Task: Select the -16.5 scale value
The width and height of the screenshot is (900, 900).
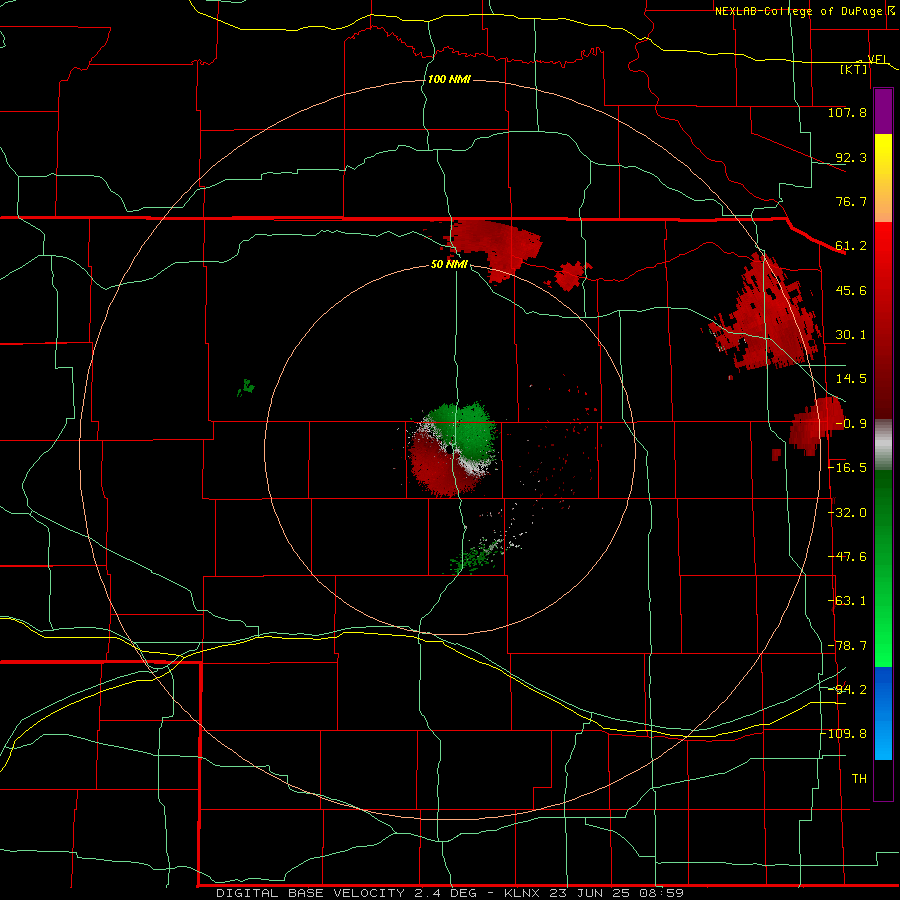Action: point(848,468)
